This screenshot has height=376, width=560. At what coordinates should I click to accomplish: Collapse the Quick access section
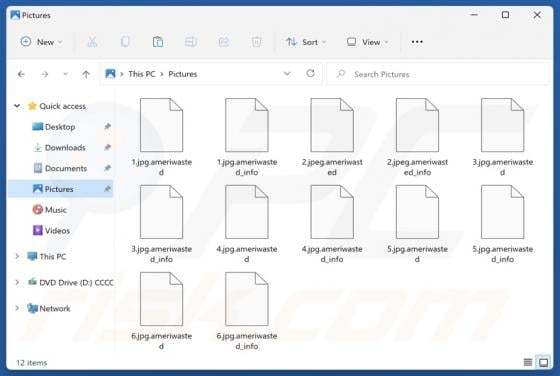[17, 106]
